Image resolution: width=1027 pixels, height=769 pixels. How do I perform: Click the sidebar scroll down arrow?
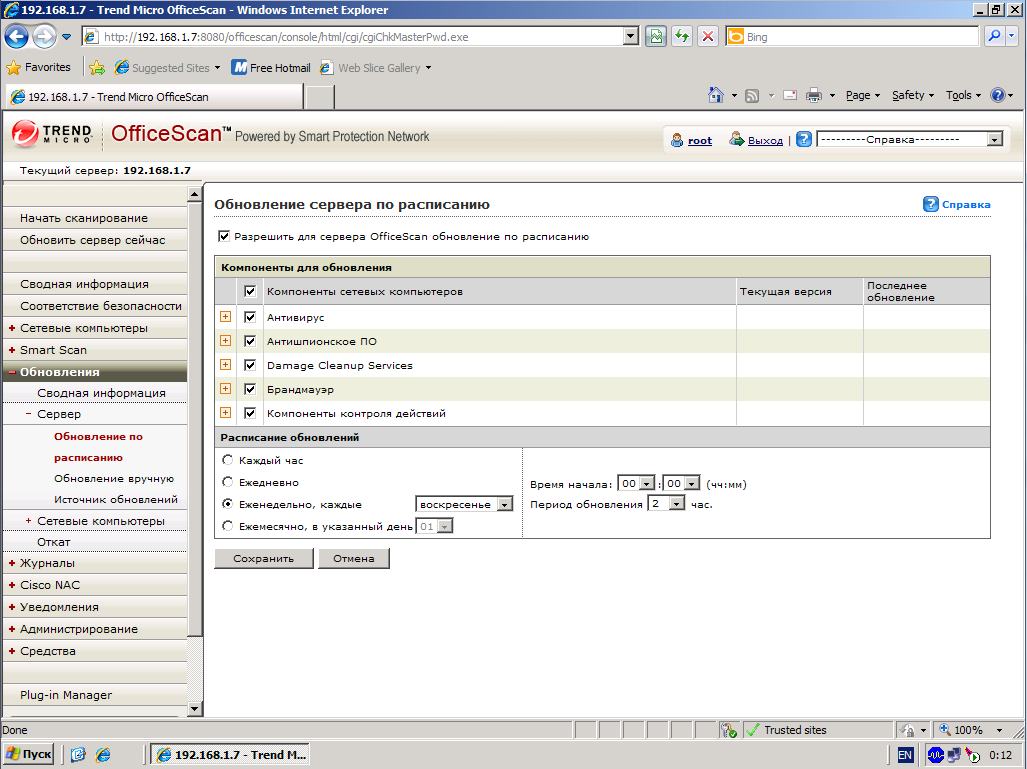(194, 709)
